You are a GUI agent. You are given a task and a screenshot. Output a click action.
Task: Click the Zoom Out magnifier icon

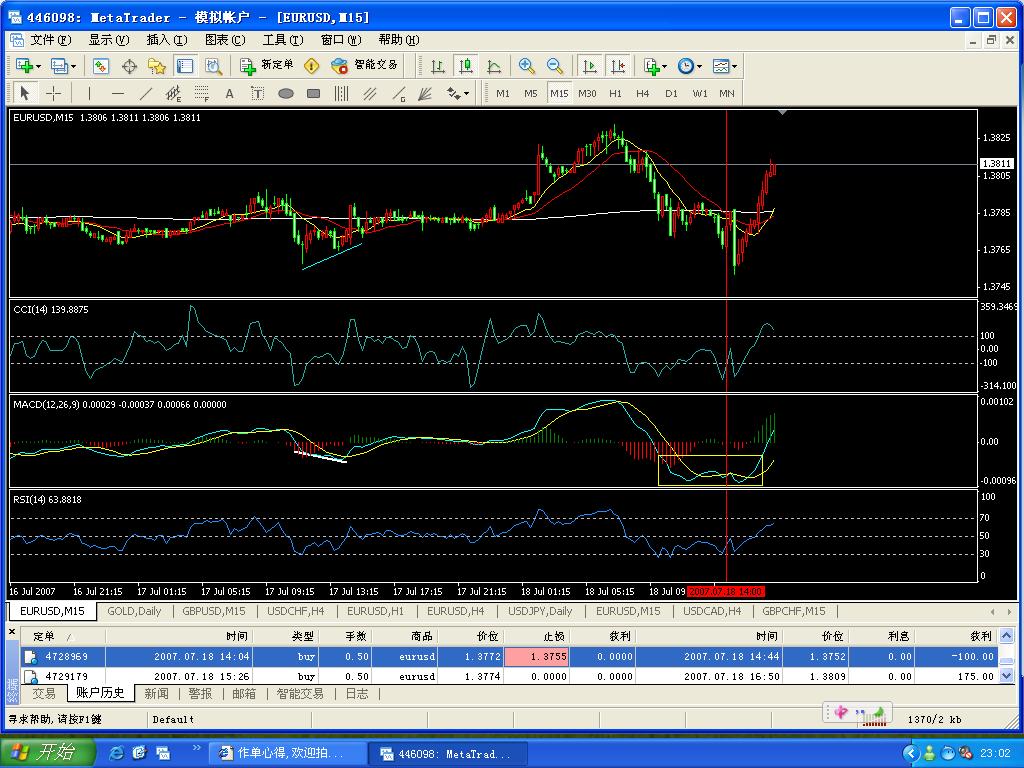click(x=554, y=66)
